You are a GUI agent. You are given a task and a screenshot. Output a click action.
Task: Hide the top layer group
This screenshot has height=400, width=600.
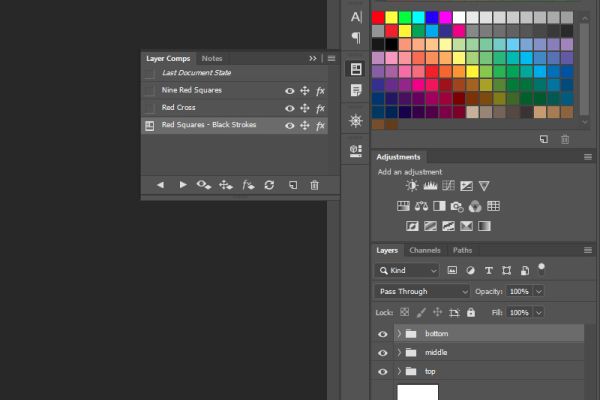click(383, 372)
